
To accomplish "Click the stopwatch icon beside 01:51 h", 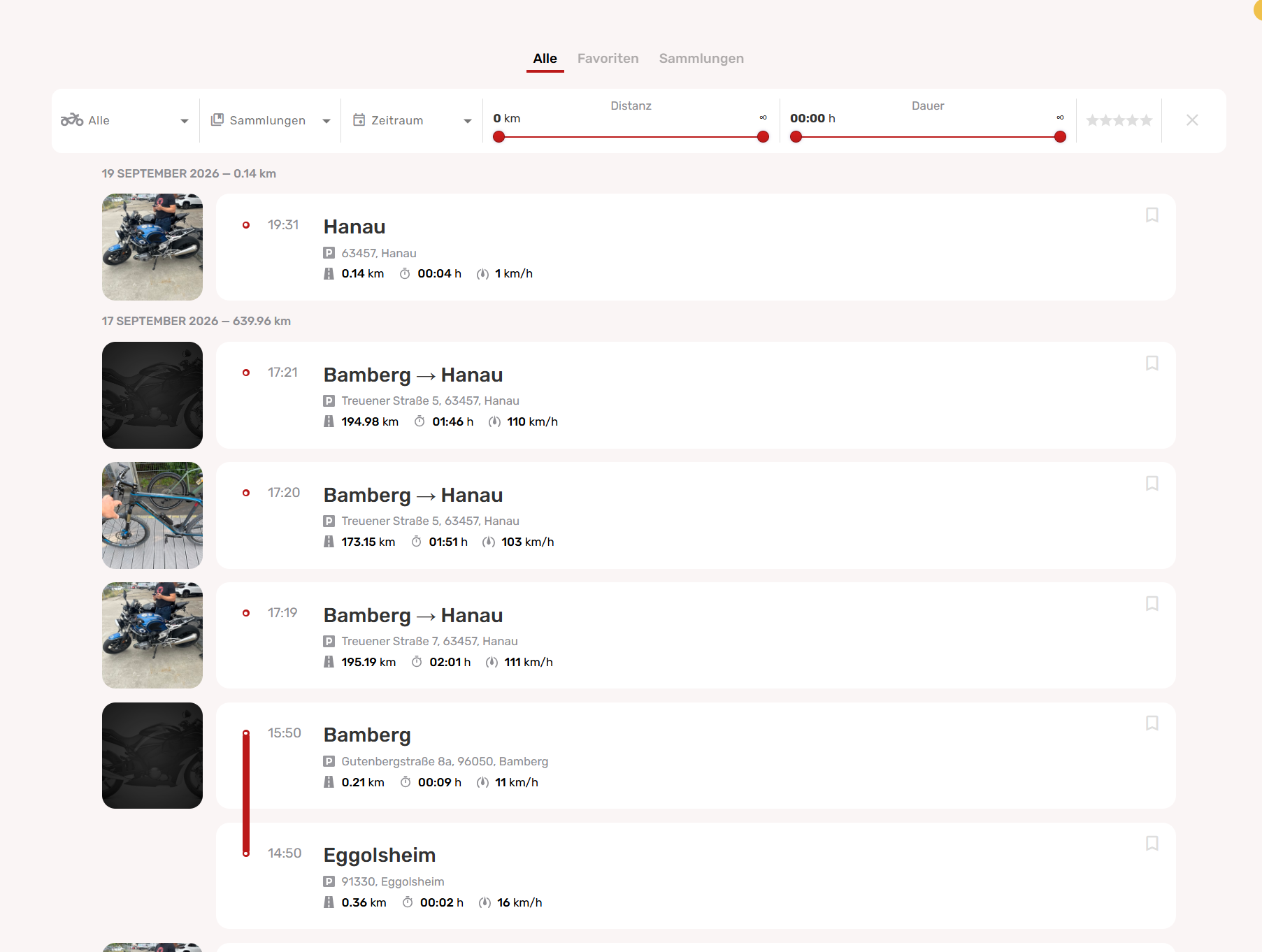I will (416, 542).
